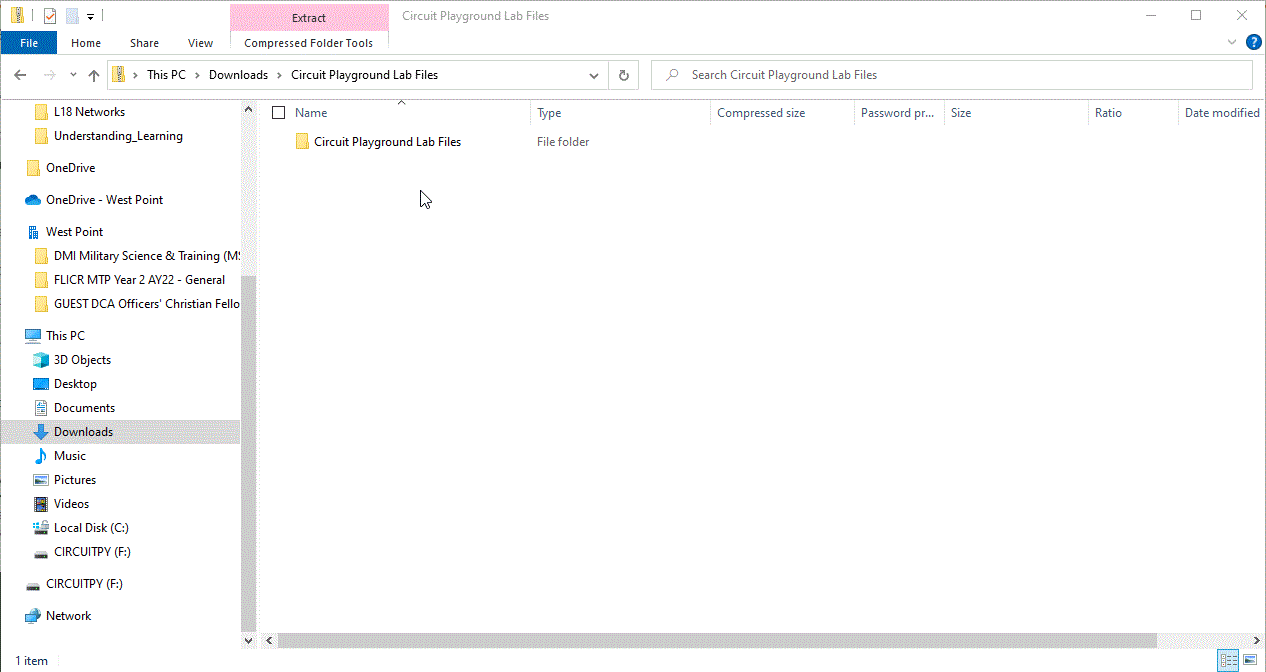
Task: Click the Desktop icon in the sidebar
Action: pos(41,384)
